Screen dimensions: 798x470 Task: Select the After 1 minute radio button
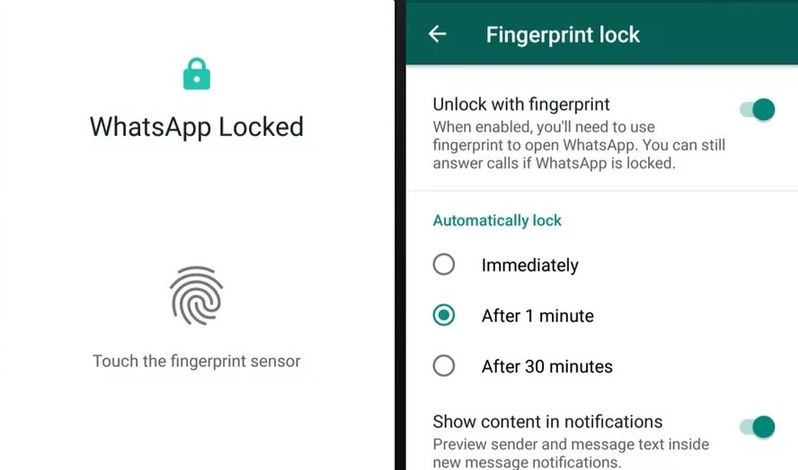pos(444,315)
